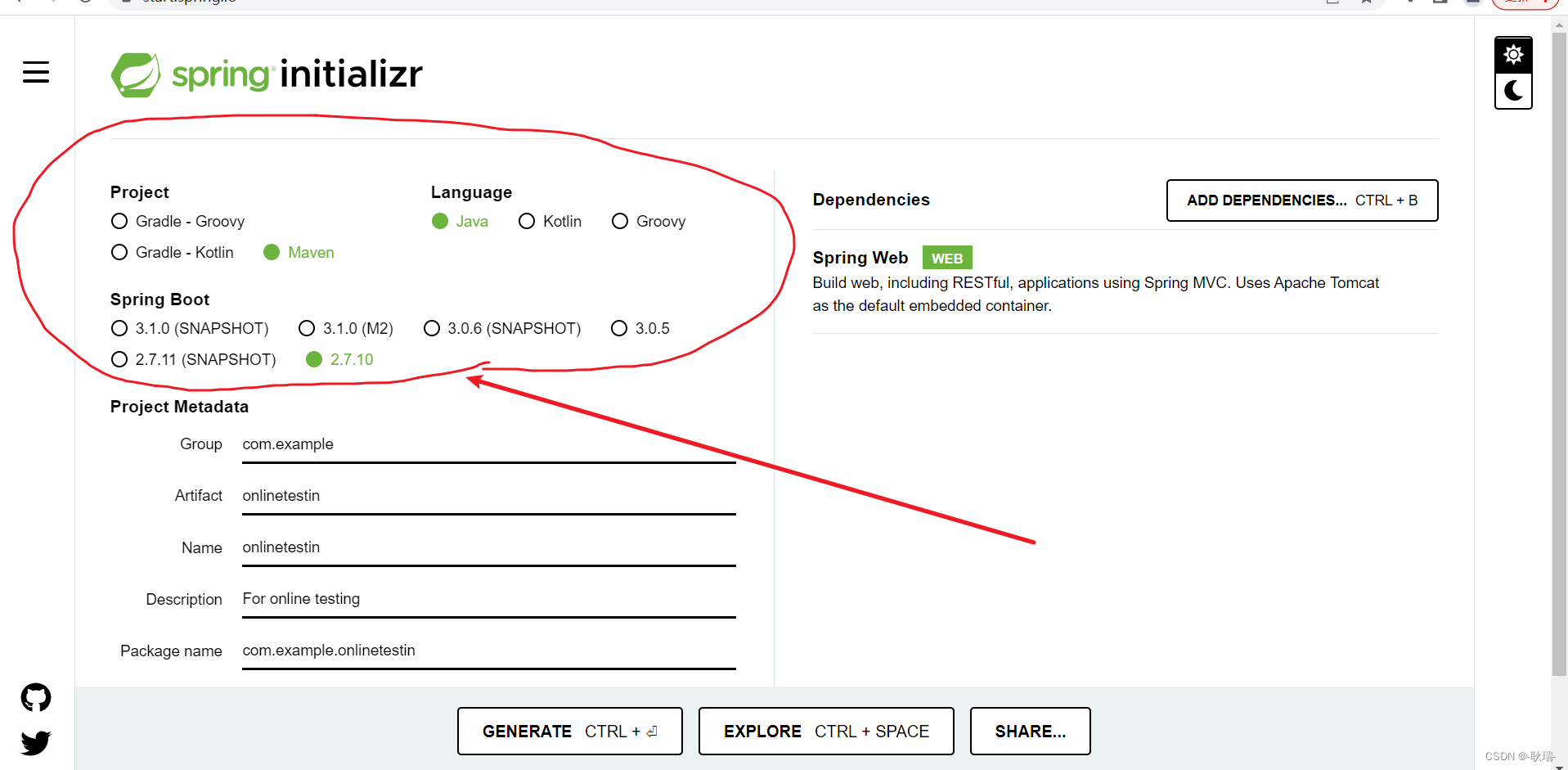
Task: Click the Artifact input field
Action: point(489,497)
